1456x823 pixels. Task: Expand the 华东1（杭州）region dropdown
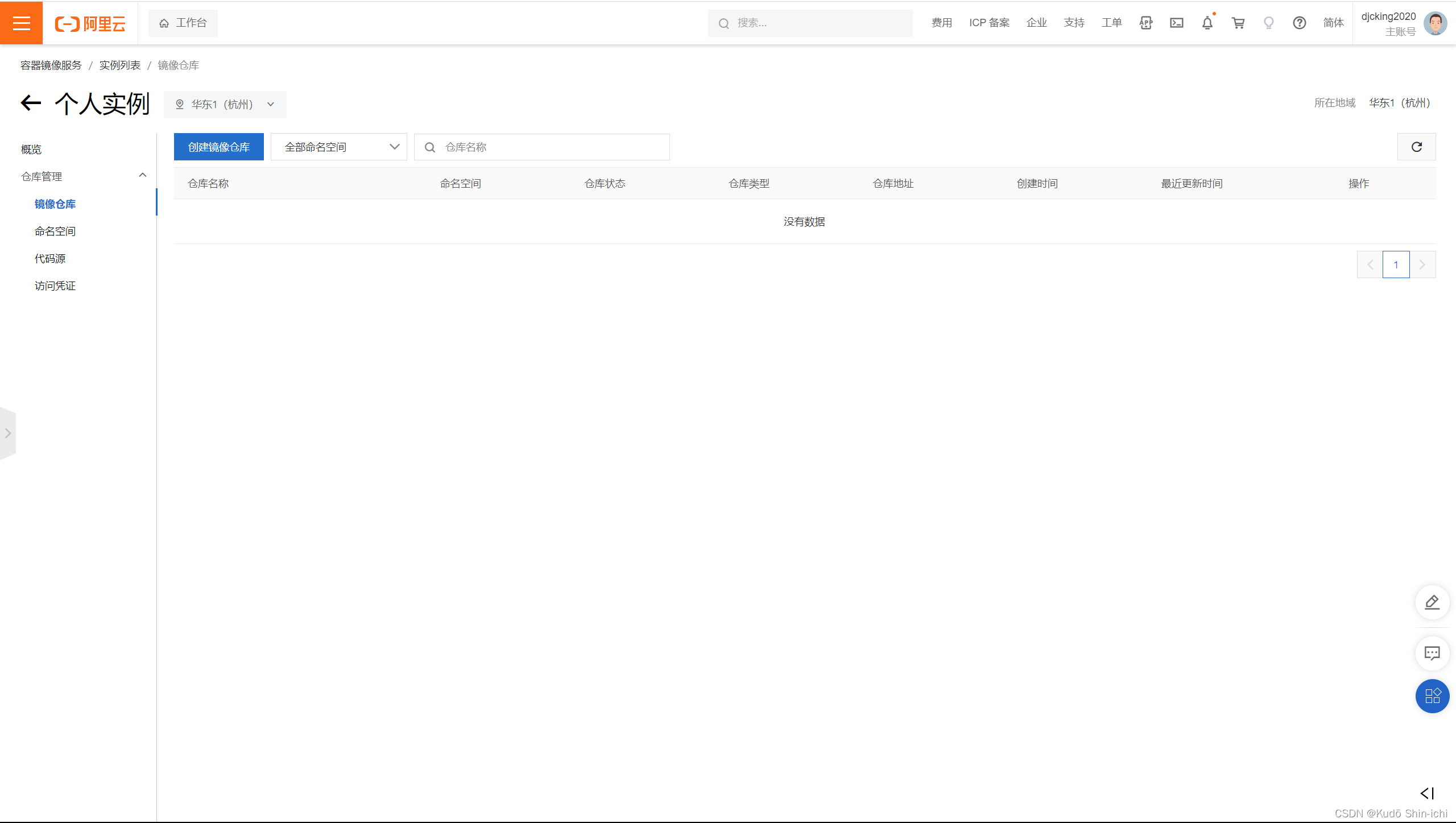[225, 105]
